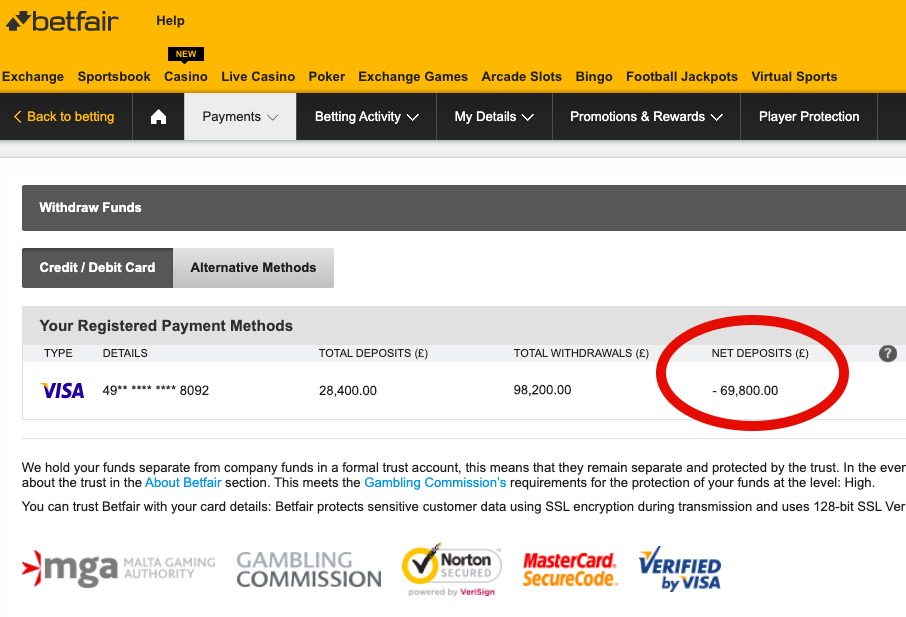Click the Withdraw Funds heading
The height and width of the screenshot is (617, 906).
(90, 207)
